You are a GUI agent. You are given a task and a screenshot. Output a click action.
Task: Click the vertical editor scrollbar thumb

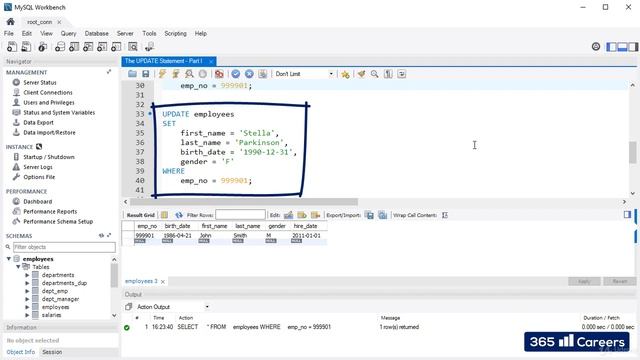pyautogui.click(x=632, y=152)
